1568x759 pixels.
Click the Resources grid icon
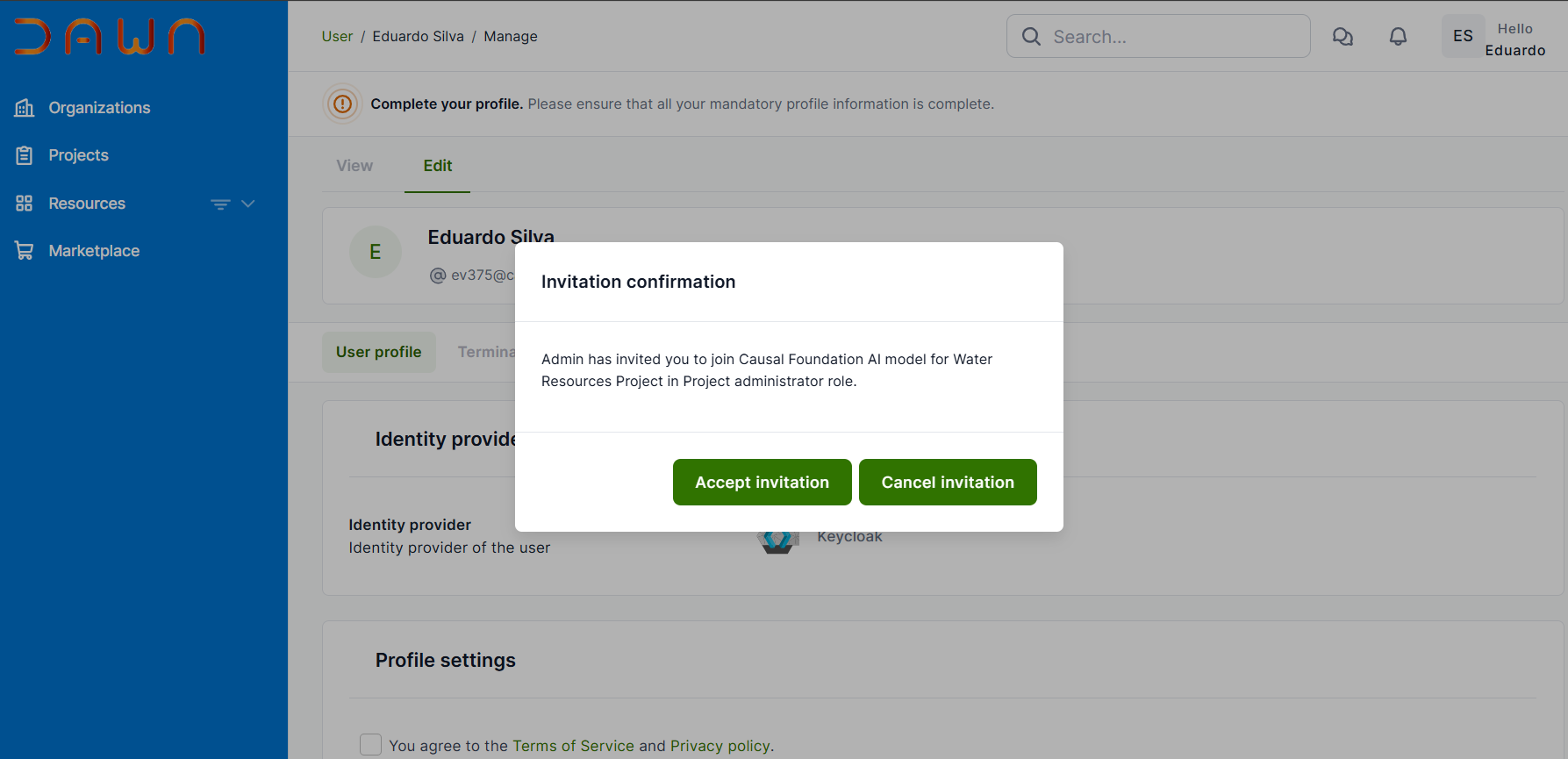click(x=25, y=204)
